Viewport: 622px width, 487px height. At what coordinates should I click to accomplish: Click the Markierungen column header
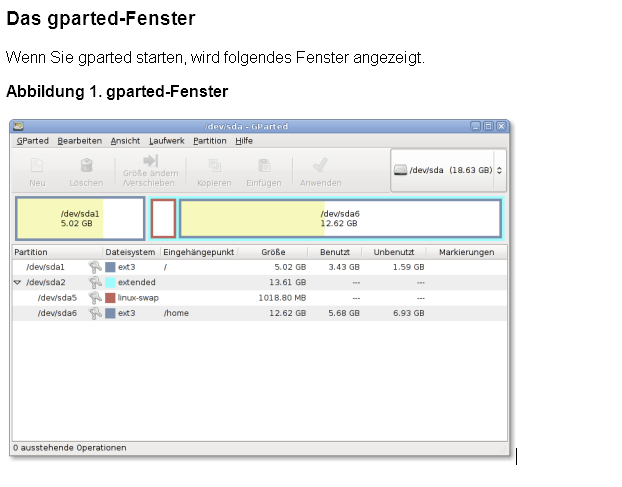(x=466, y=252)
